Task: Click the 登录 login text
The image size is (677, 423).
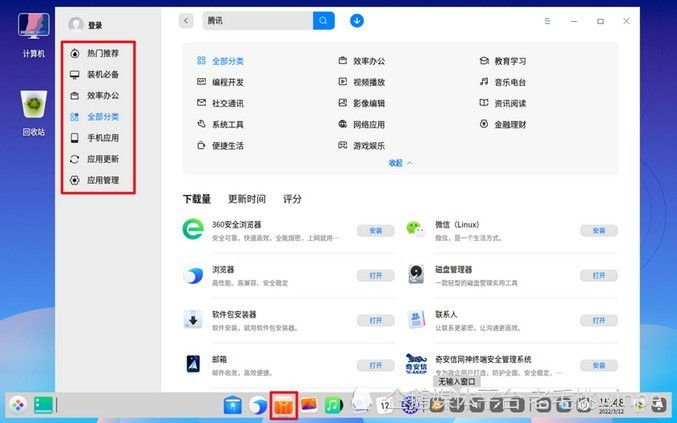Action: pos(95,25)
